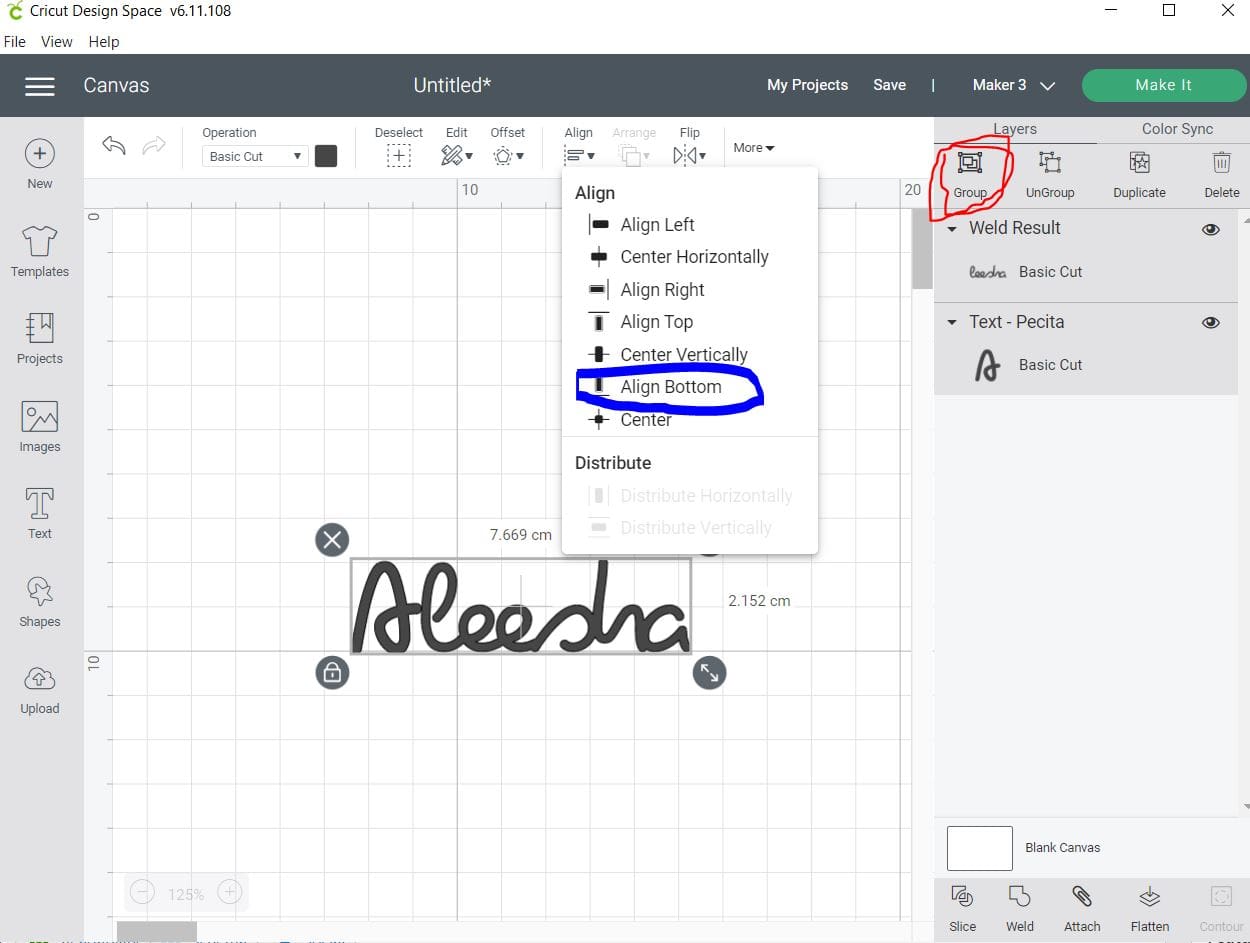1250x943 pixels.
Task: Click the Deselect icon
Action: click(399, 155)
